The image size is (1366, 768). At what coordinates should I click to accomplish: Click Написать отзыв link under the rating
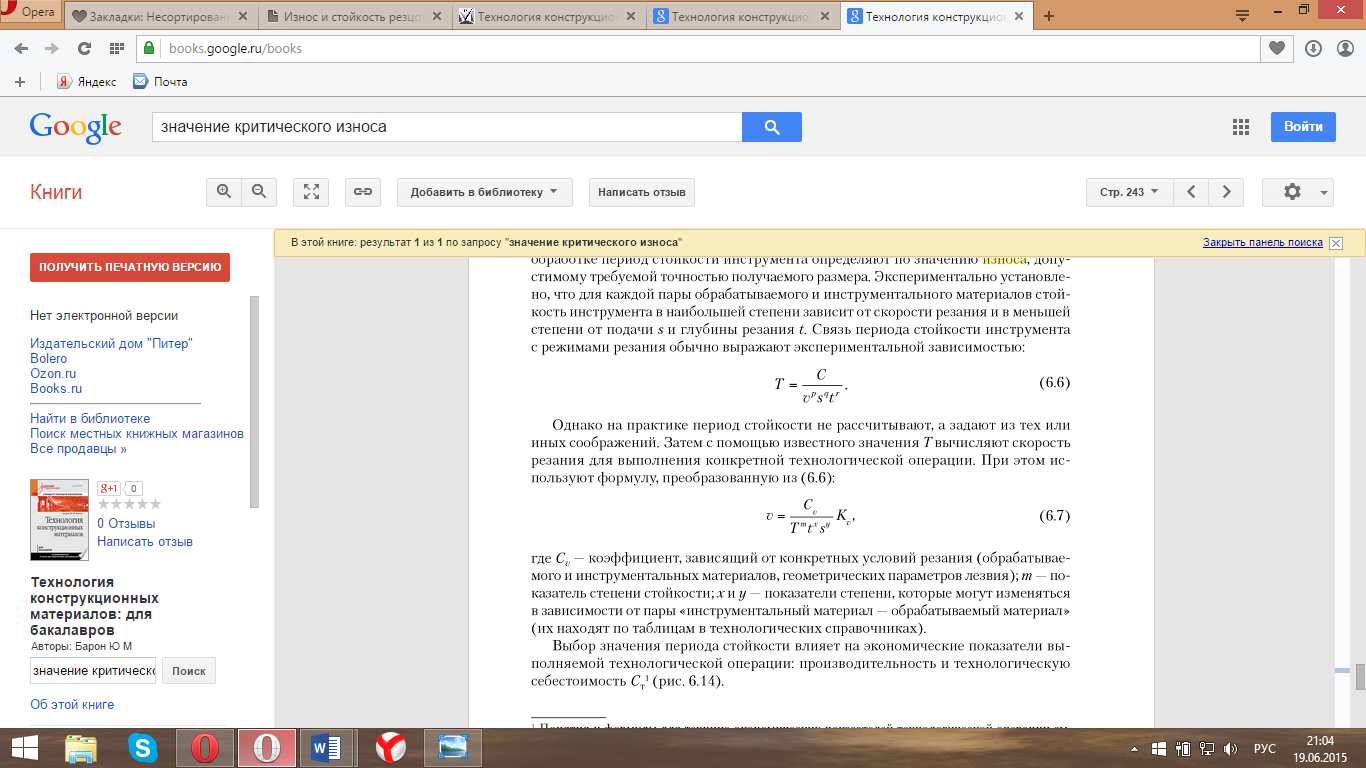tap(145, 541)
